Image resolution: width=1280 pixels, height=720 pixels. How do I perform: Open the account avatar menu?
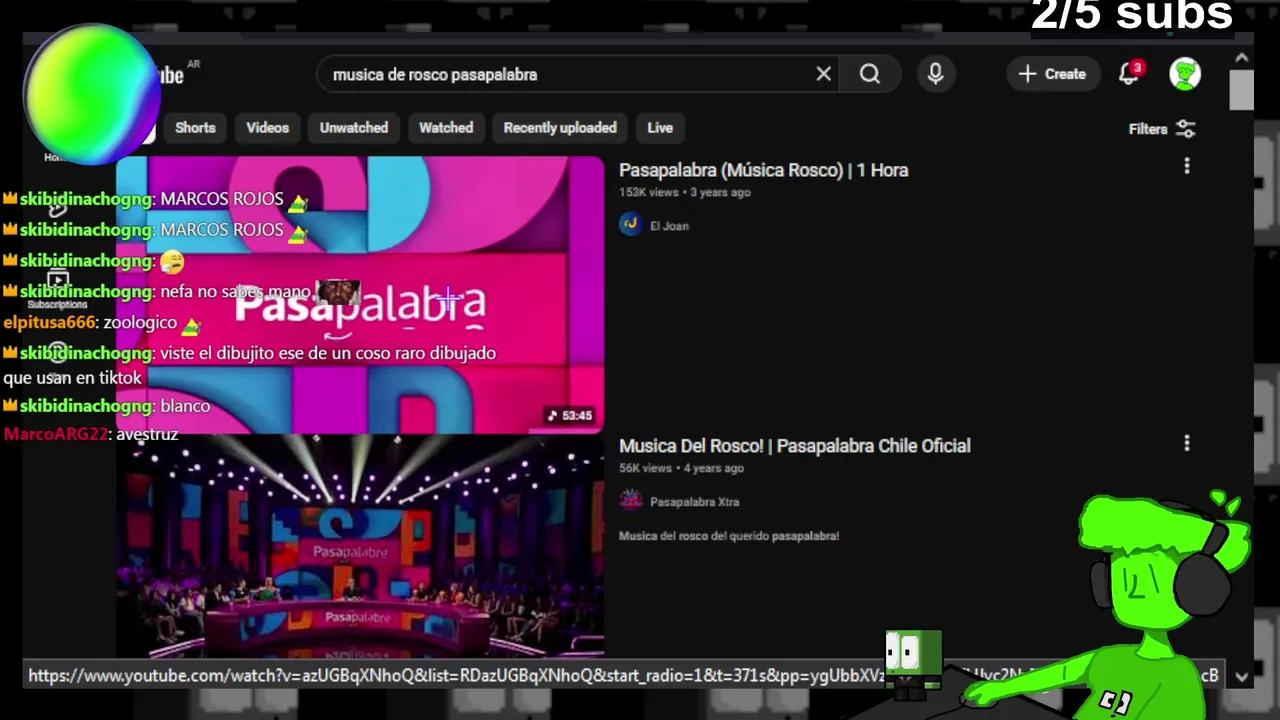[1185, 74]
